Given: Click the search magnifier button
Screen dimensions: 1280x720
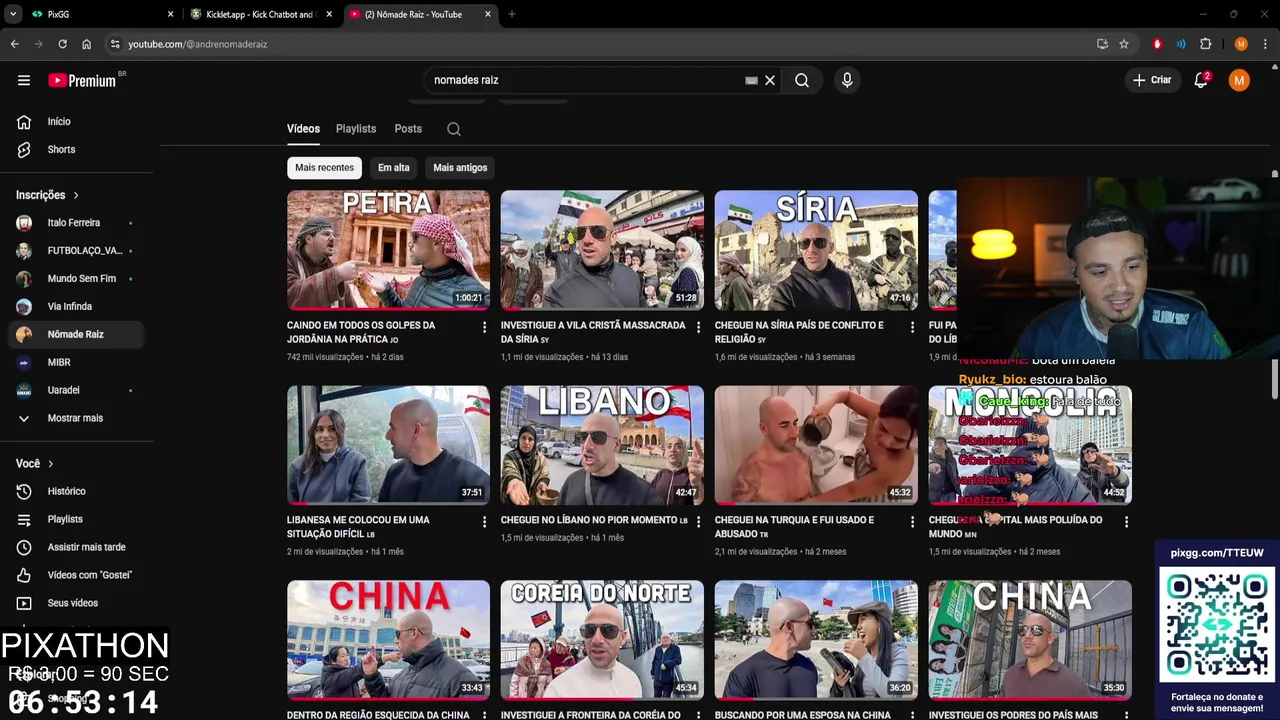Looking at the screenshot, I should 802,80.
